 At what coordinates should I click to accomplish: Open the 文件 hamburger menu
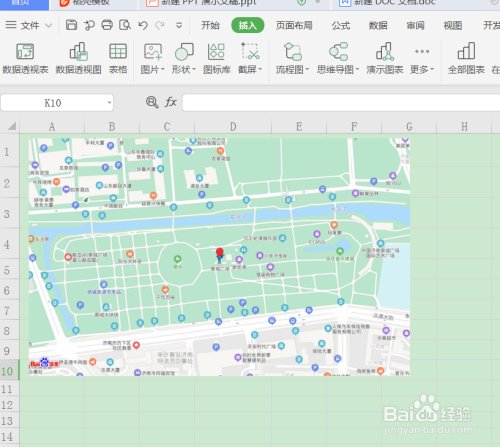click(11, 25)
